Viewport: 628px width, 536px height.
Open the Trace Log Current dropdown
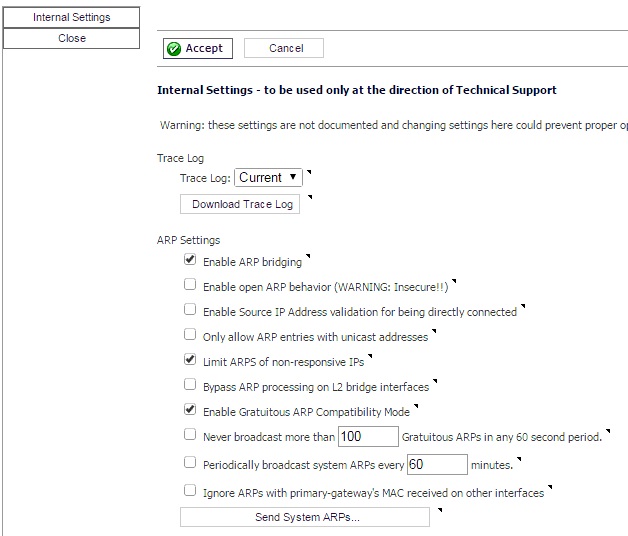(x=268, y=177)
